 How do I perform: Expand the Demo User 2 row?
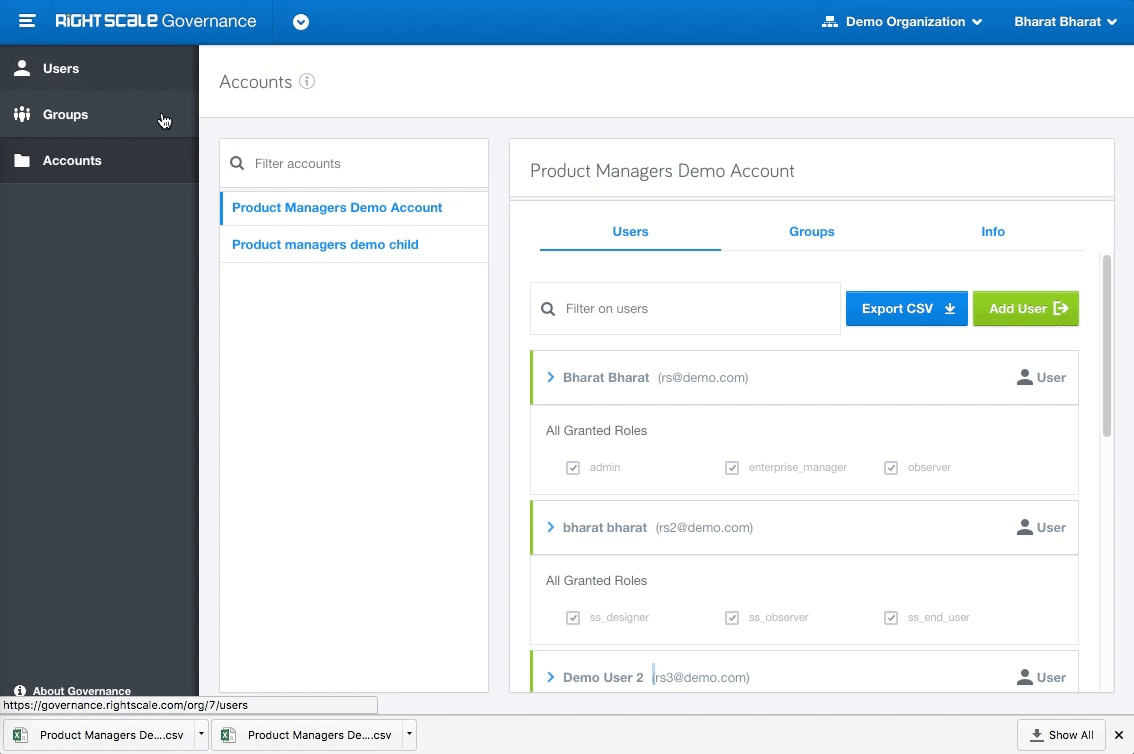(550, 677)
